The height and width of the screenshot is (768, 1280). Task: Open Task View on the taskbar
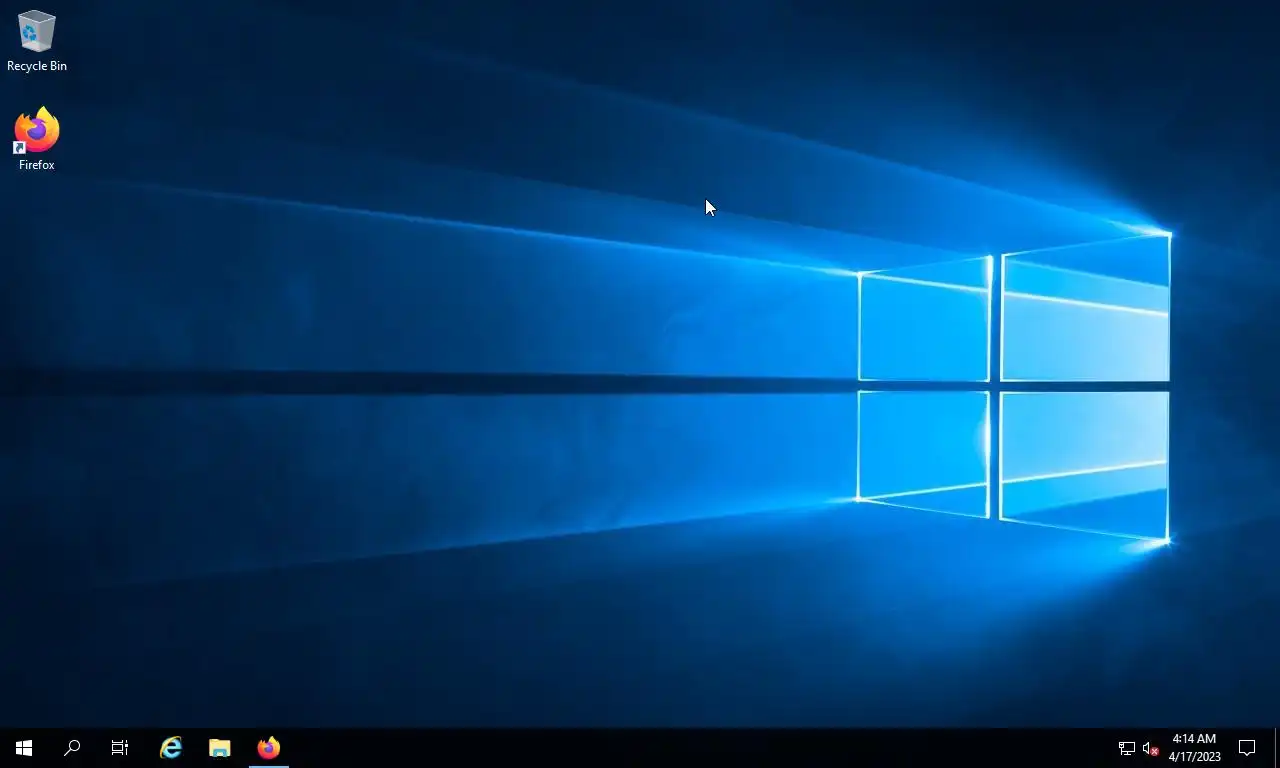pos(120,748)
